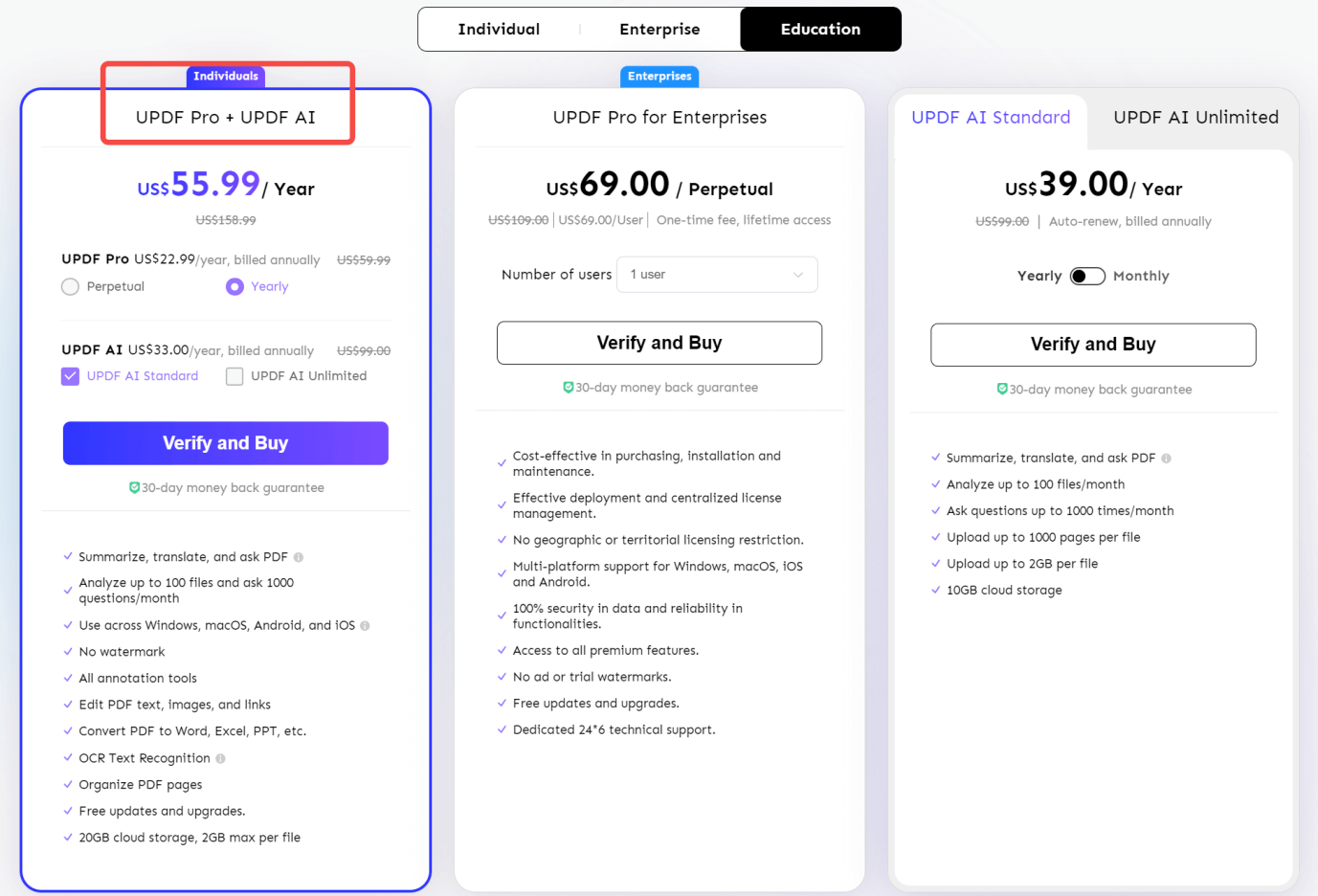Screen dimensions: 1318x896
Task: Click info icon next to "Use across Windows, macOS"
Action: 365,626
